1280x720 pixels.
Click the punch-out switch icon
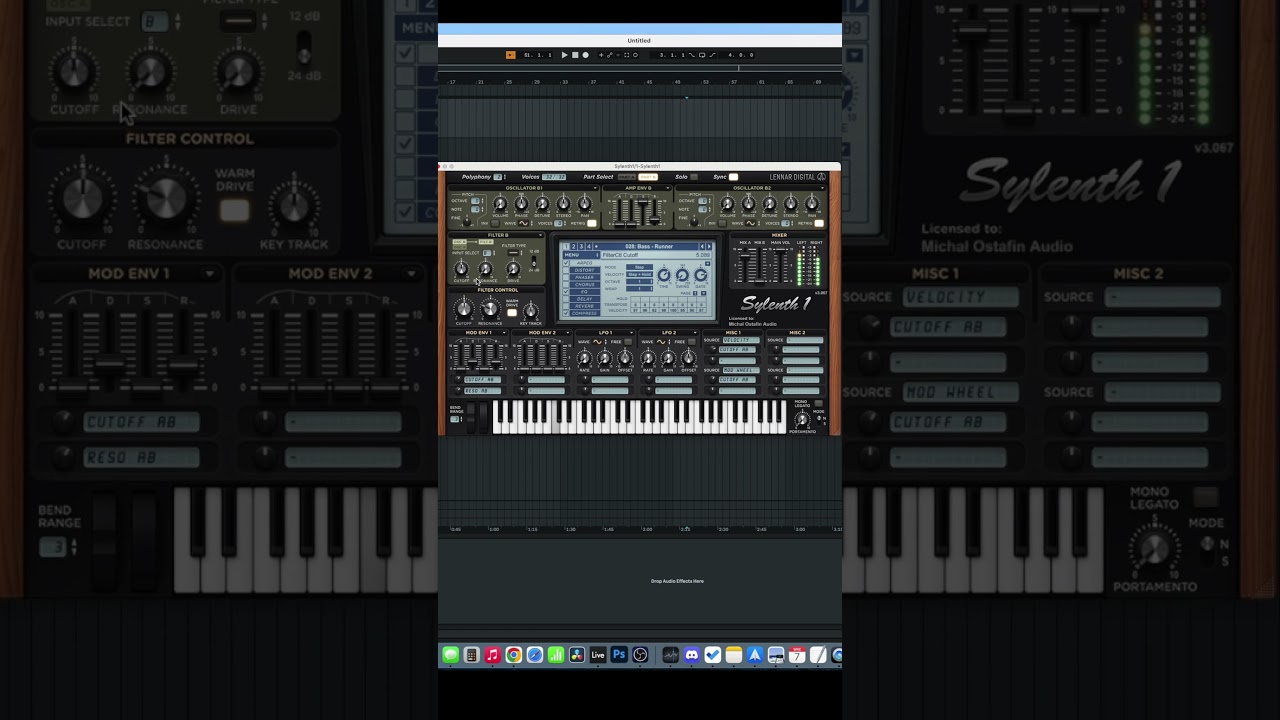coord(713,55)
